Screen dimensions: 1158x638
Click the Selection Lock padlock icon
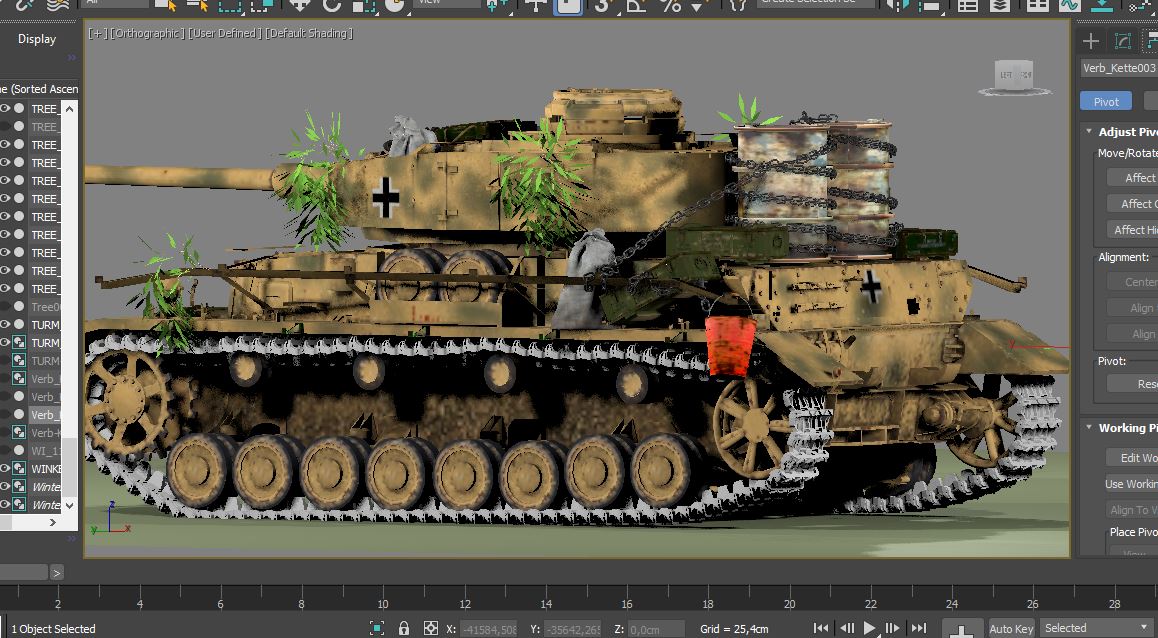tap(404, 628)
